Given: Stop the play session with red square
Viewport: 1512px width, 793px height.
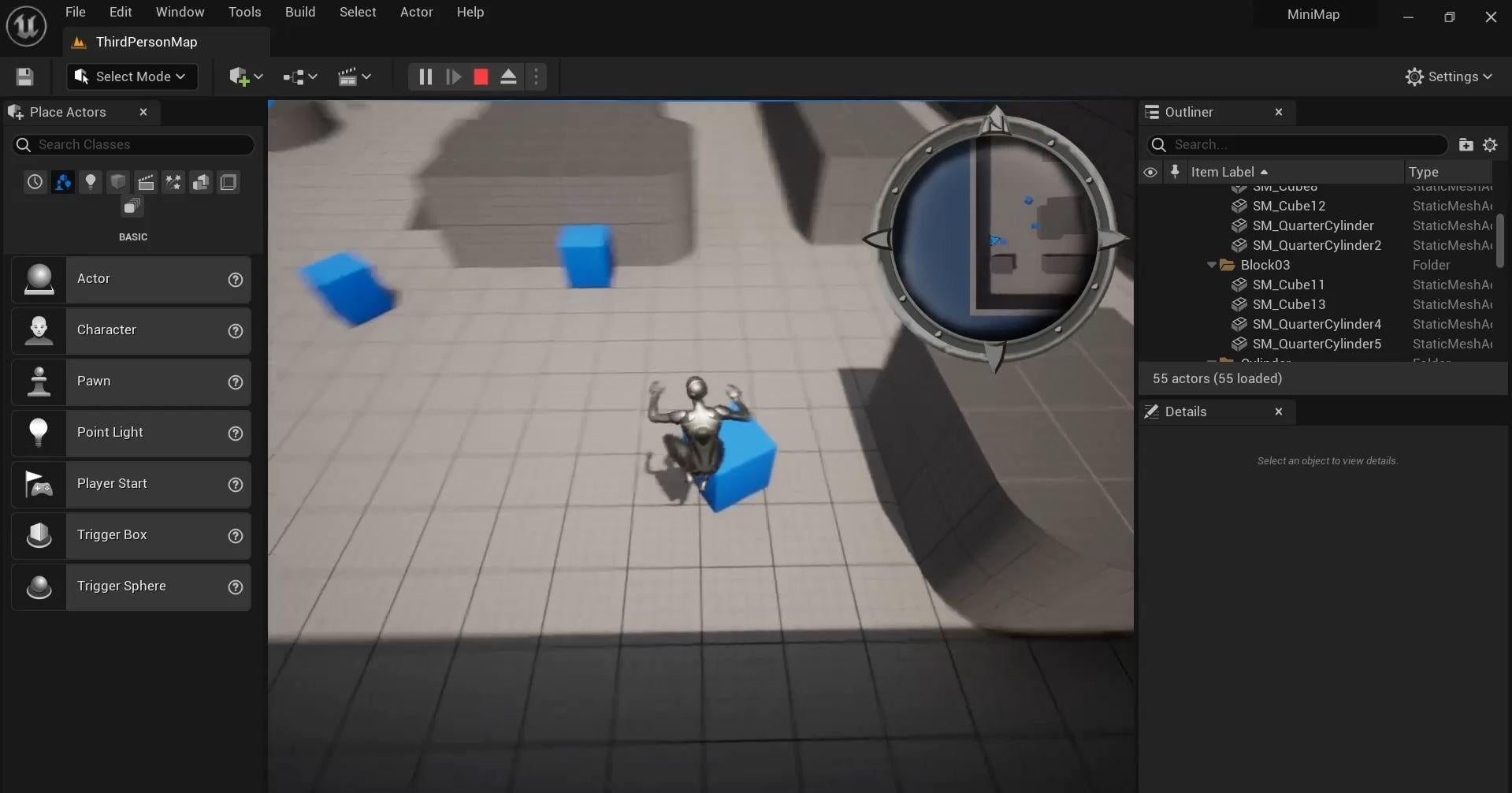Looking at the screenshot, I should [x=481, y=76].
